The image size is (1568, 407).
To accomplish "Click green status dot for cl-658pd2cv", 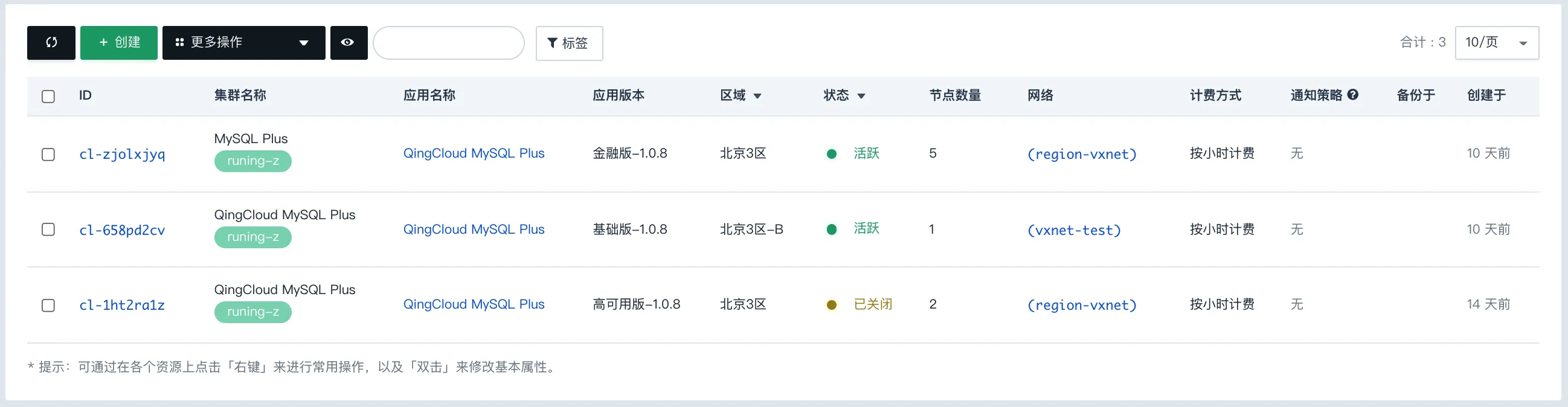I will click(832, 229).
